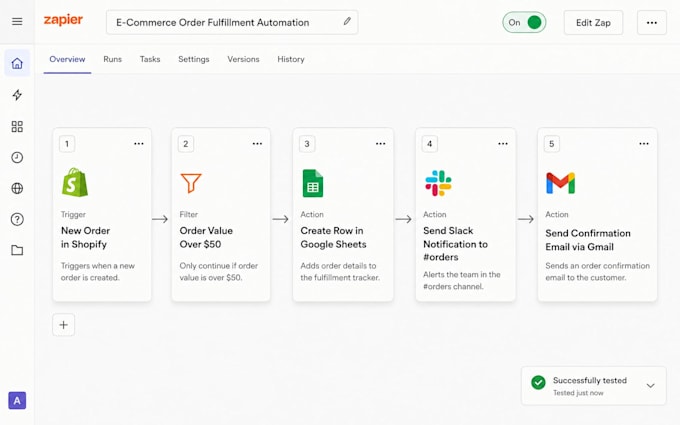Expand the Successfully tested panel chevron
The image size is (680, 425).
(651, 386)
